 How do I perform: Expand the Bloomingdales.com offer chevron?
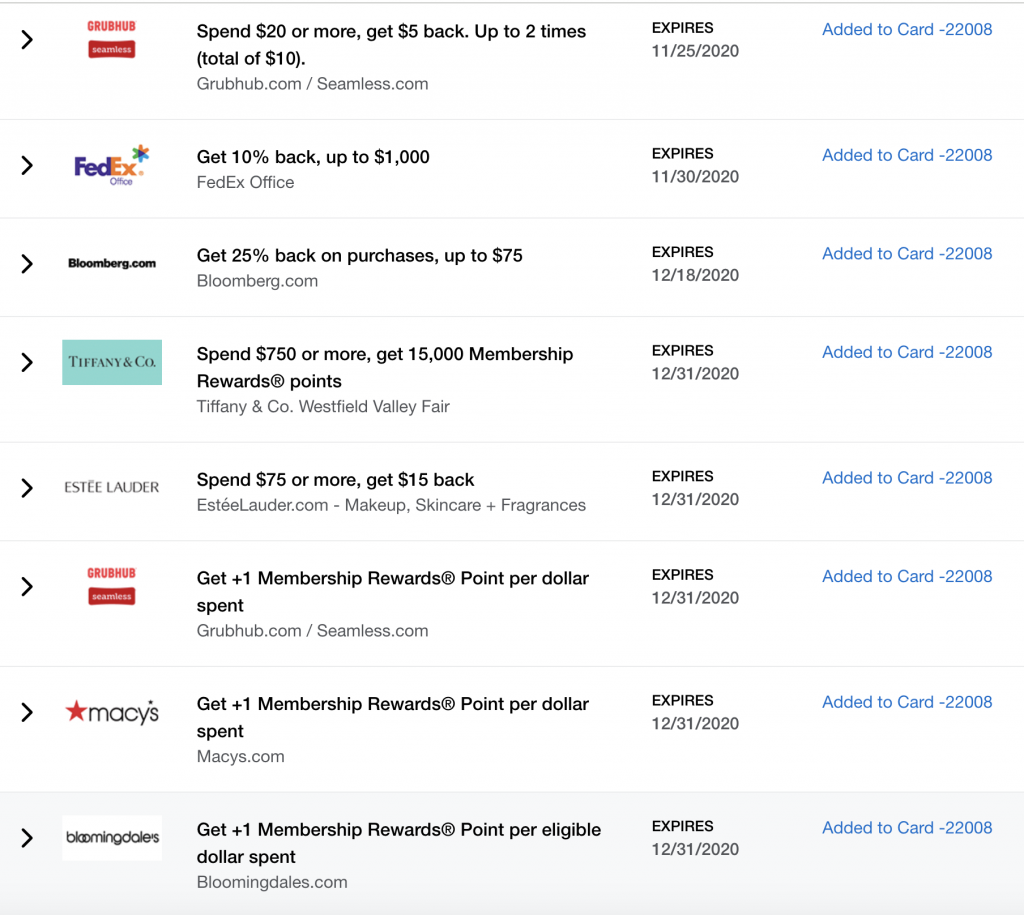coord(27,838)
